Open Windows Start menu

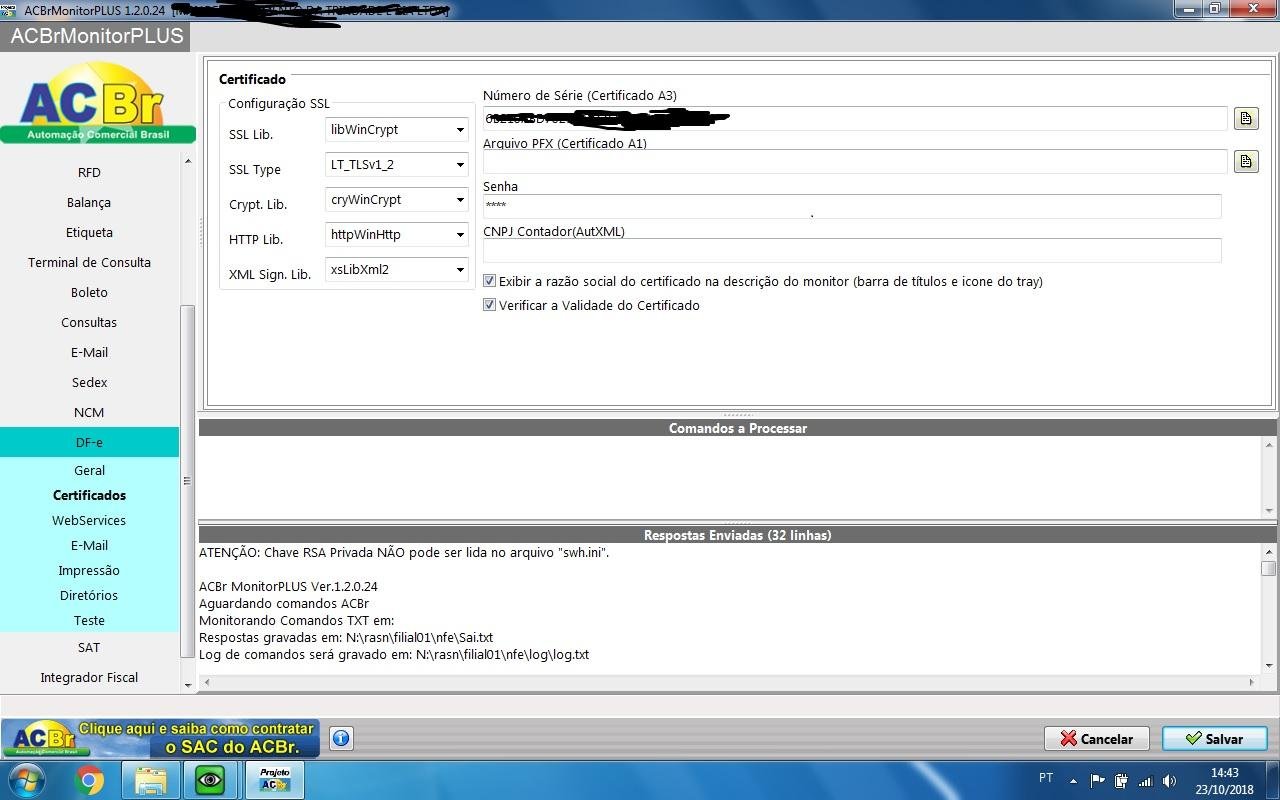tap(27, 779)
